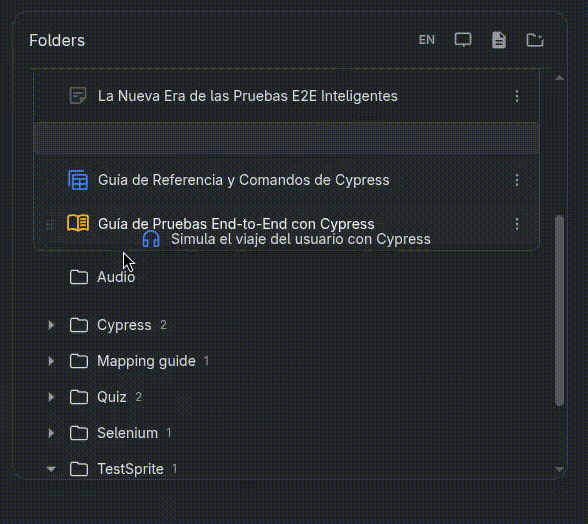This screenshot has height=524, width=588.
Task: Click the Mapping guide folder icon
Action: point(79,361)
